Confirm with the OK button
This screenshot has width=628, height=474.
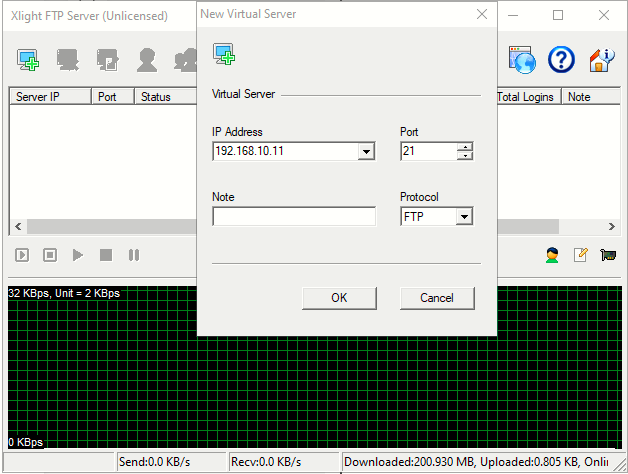click(x=339, y=298)
